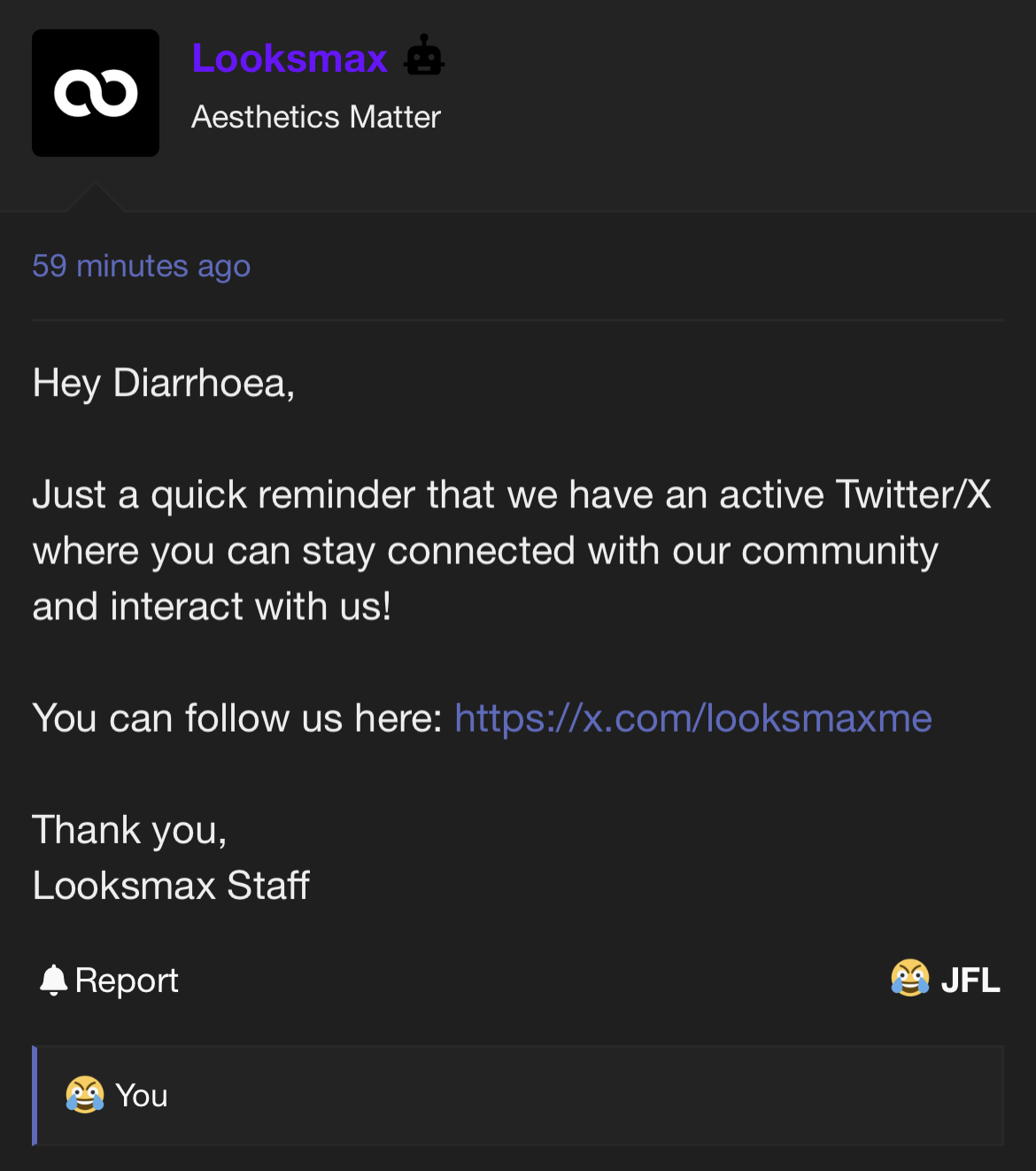Click the "Aesthetics Matter" user title
The image size is (1036, 1171).
click(316, 117)
